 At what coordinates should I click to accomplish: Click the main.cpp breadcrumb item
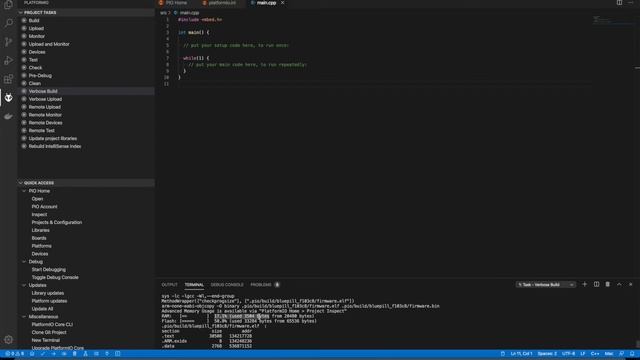click(x=189, y=13)
